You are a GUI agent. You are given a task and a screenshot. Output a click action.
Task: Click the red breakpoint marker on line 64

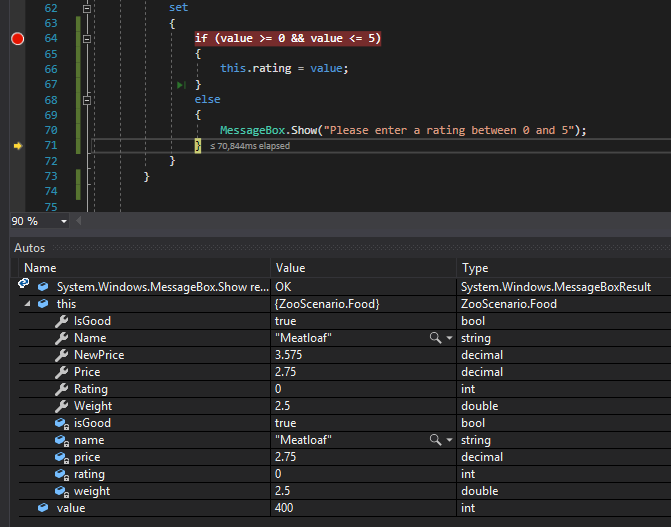[x=17, y=39]
